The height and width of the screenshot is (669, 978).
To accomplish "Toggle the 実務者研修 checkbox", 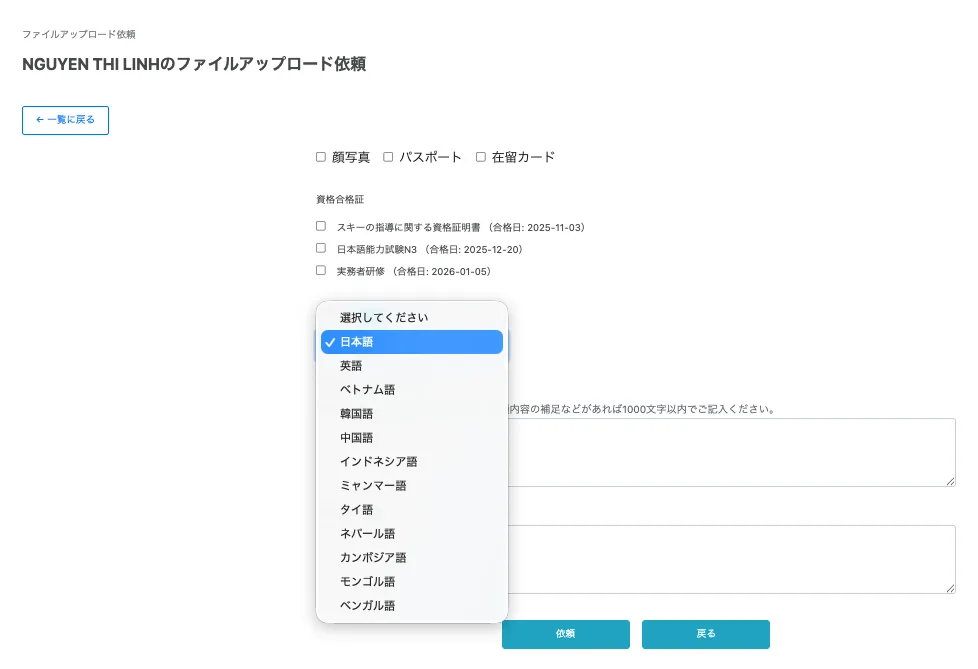I will point(321,270).
